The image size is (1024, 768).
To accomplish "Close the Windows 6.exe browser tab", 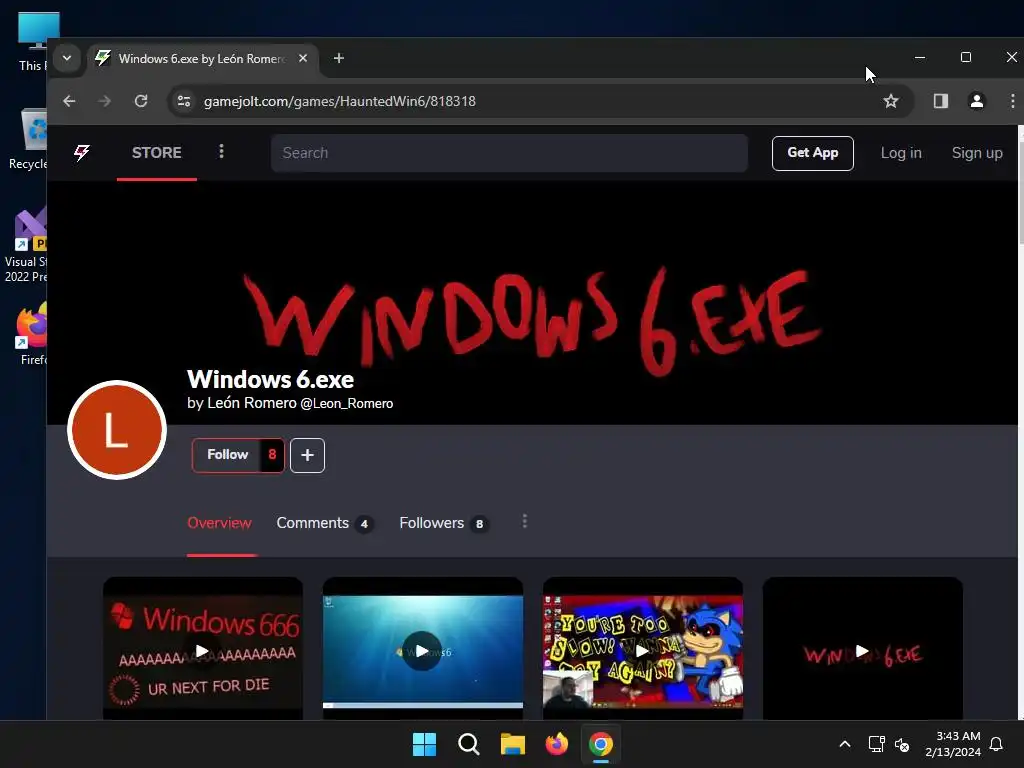I will (303, 58).
